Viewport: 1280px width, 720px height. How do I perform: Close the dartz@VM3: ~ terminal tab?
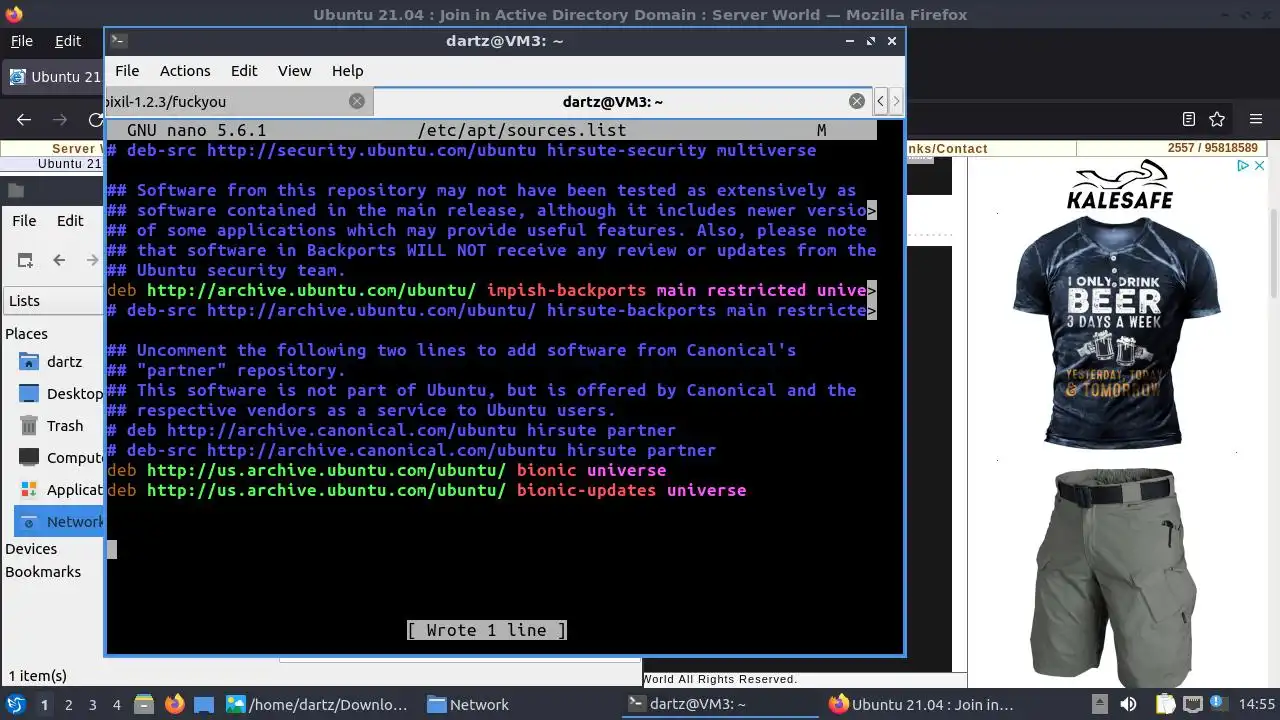pos(857,101)
